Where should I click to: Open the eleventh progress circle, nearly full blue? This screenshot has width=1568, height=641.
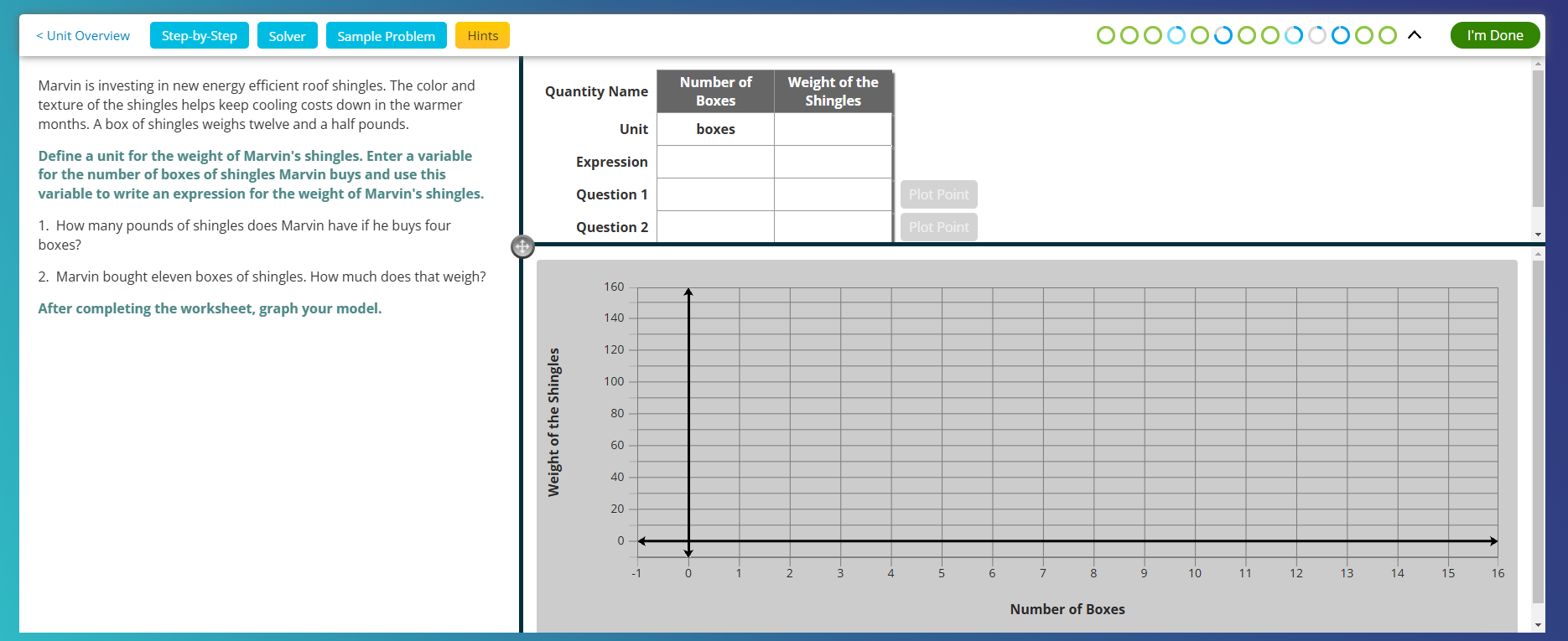pyautogui.click(x=1341, y=35)
